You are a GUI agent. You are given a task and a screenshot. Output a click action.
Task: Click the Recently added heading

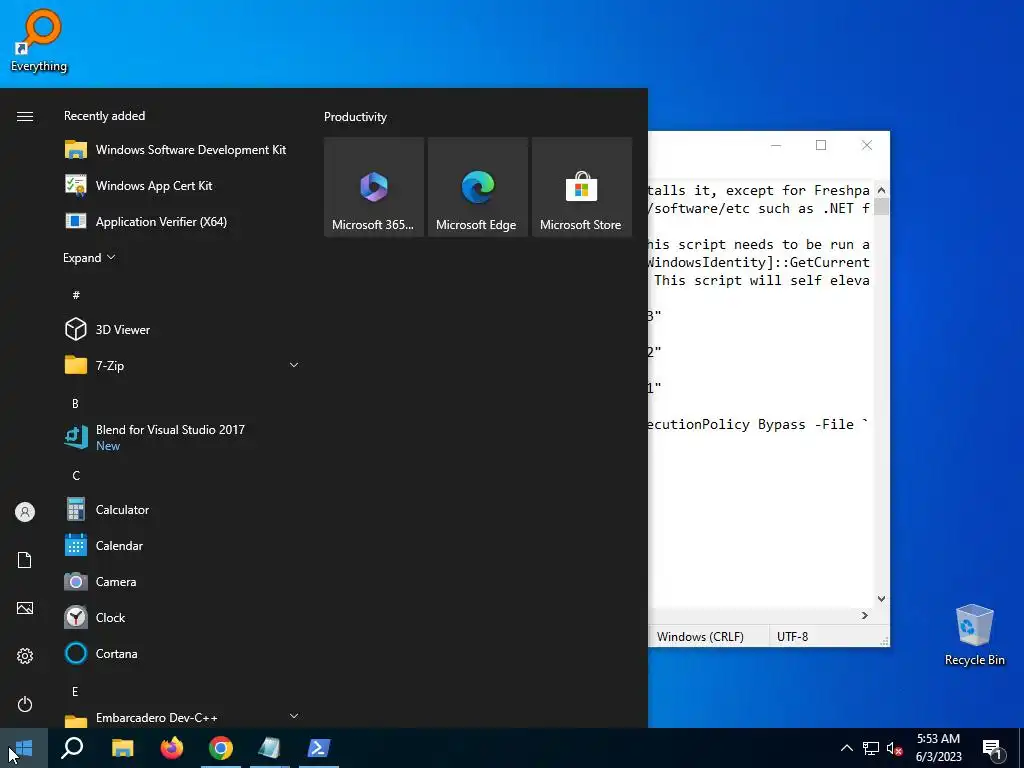pos(104,116)
